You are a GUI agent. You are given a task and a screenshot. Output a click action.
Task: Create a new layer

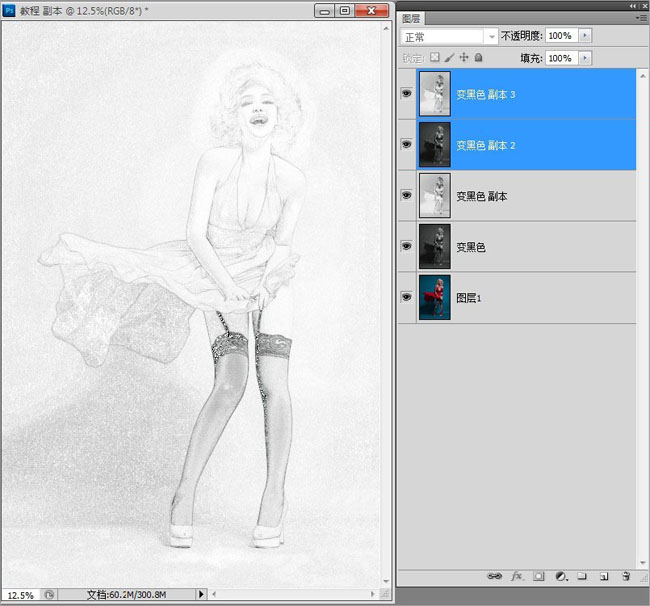point(604,576)
